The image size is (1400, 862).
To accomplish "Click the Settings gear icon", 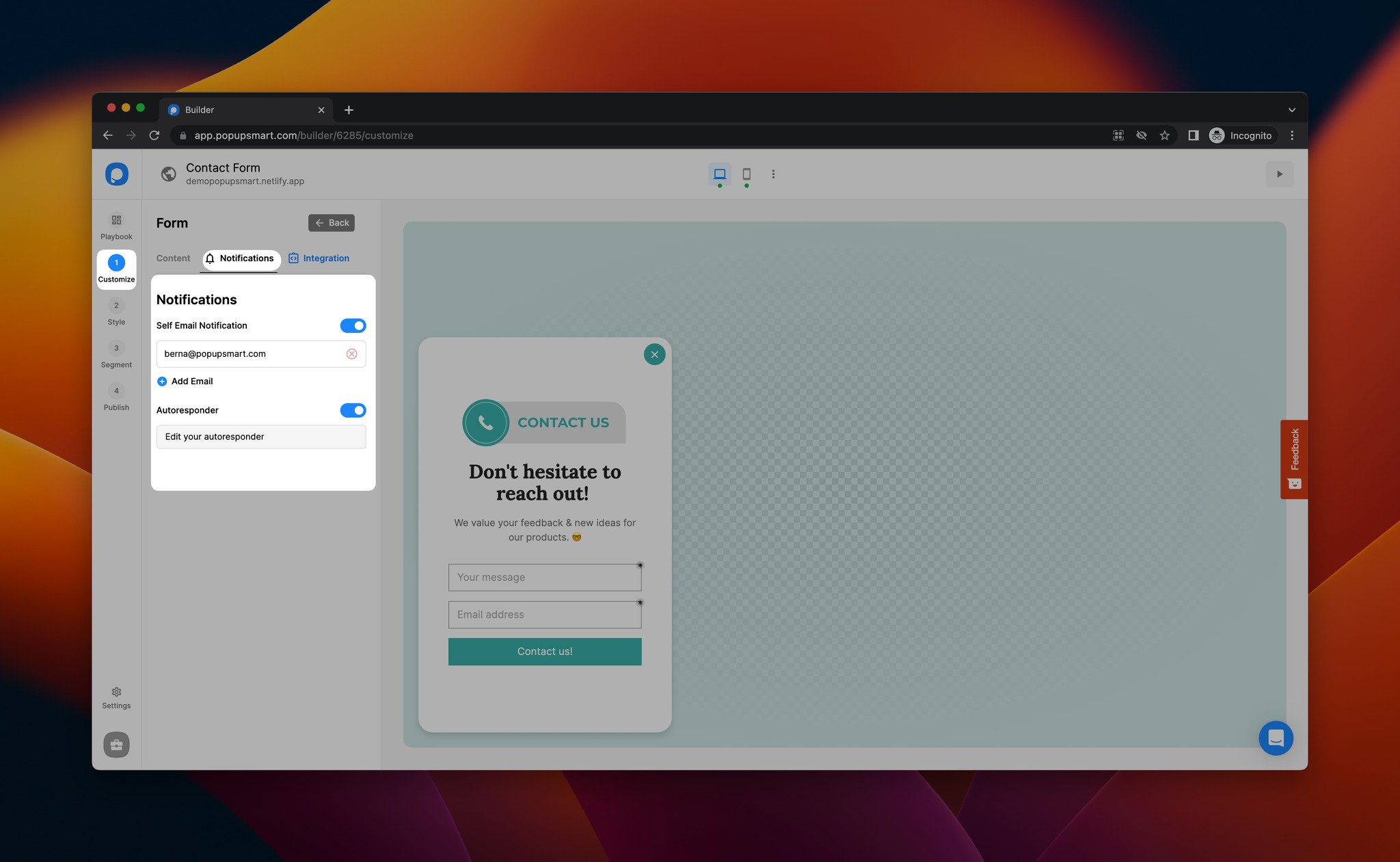I will (116, 692).
